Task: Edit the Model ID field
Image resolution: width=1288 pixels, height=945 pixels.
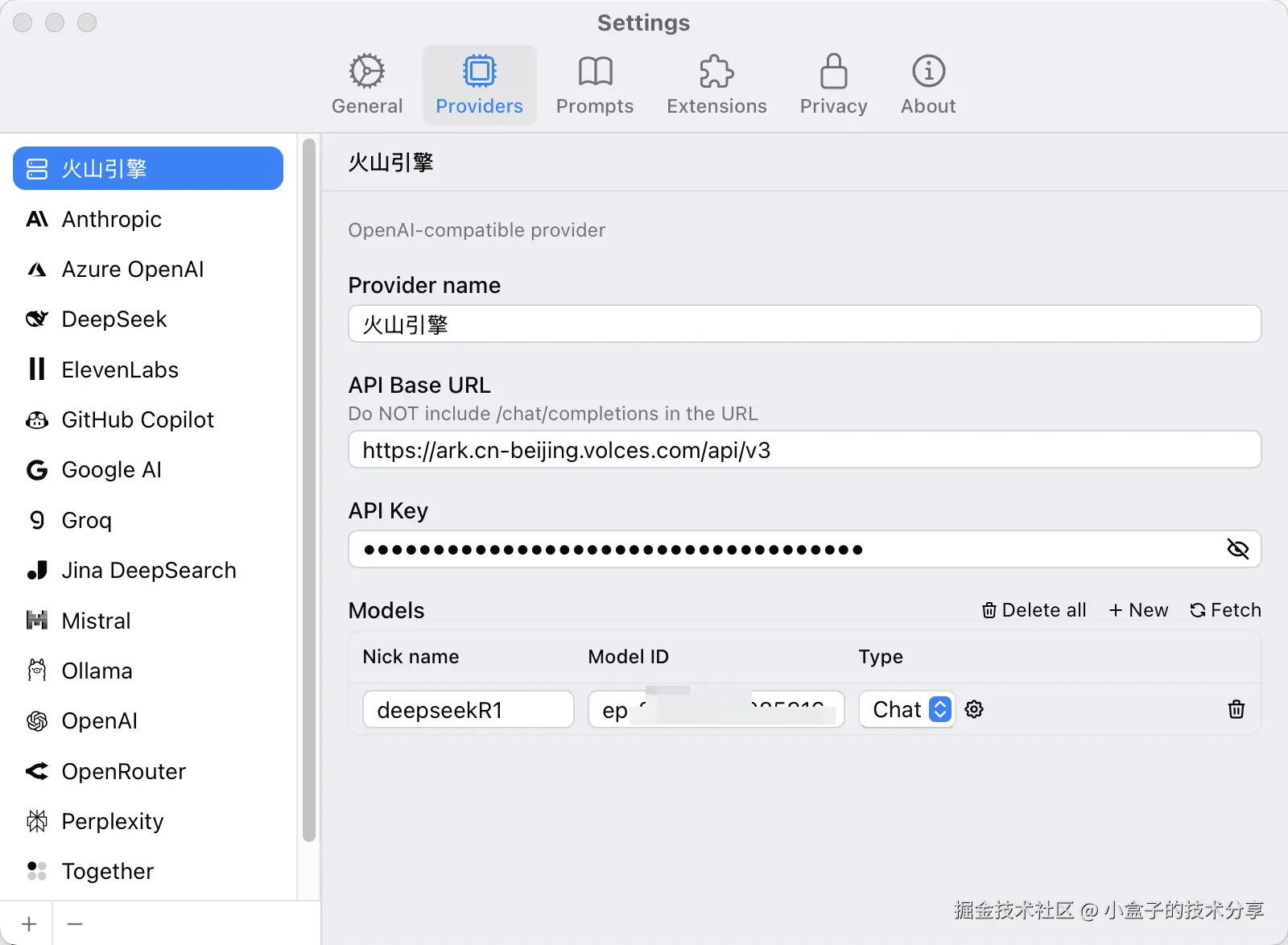Action: coord(716,709)
